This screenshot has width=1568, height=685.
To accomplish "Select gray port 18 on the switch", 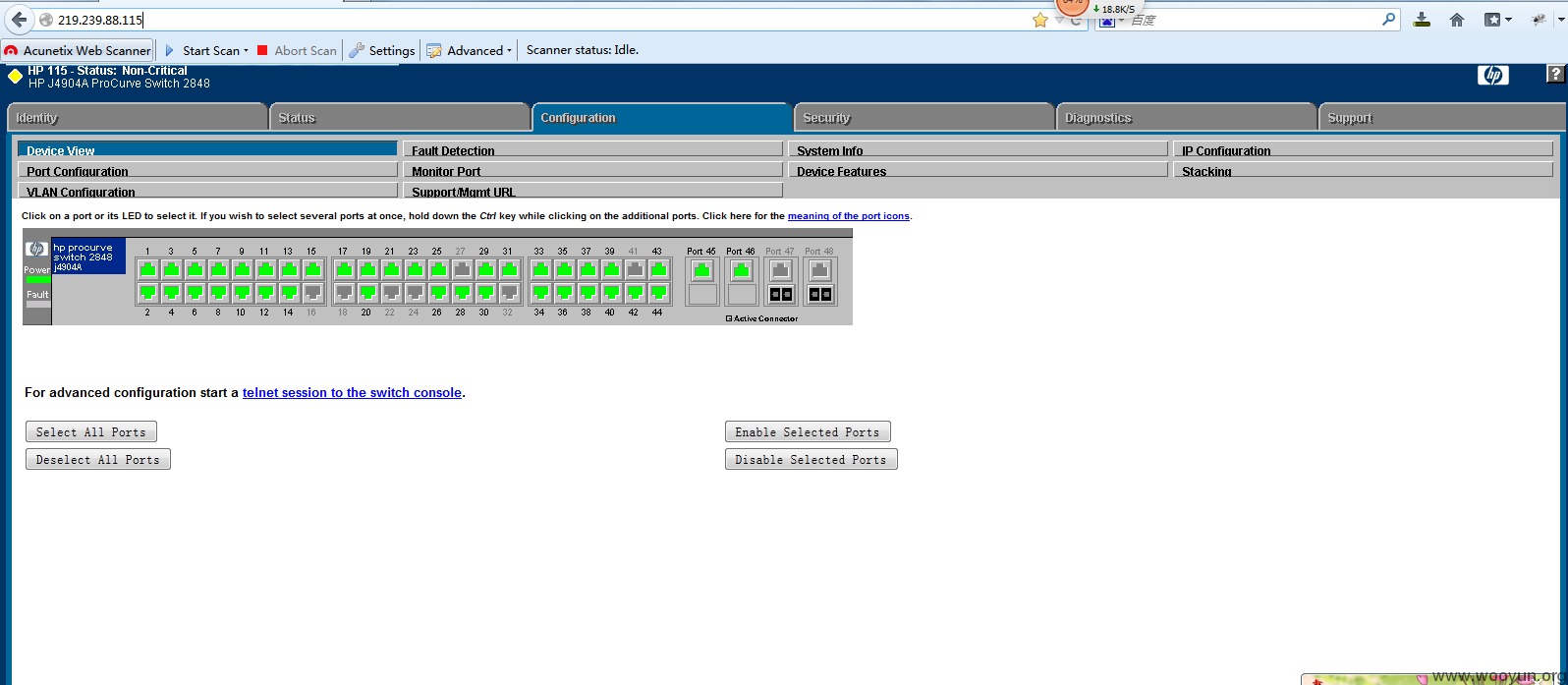I will point(344,293).
